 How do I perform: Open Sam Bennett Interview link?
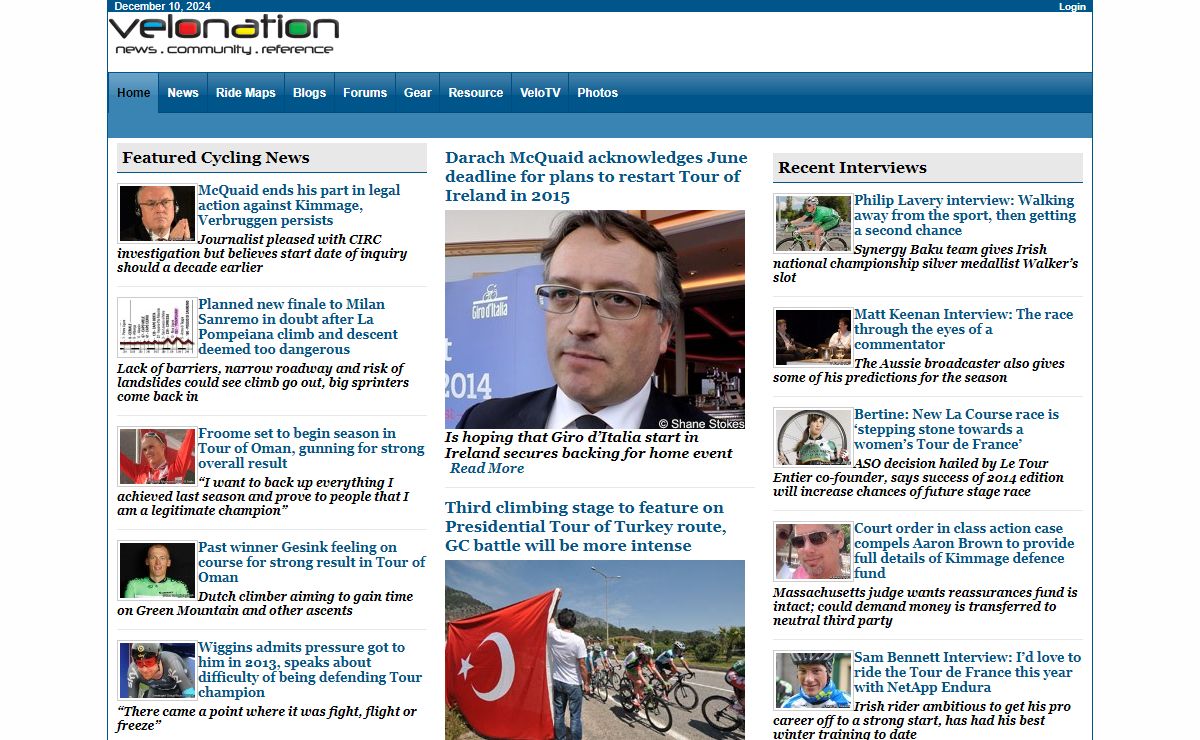pyautogui.click(x=967, y=672)
